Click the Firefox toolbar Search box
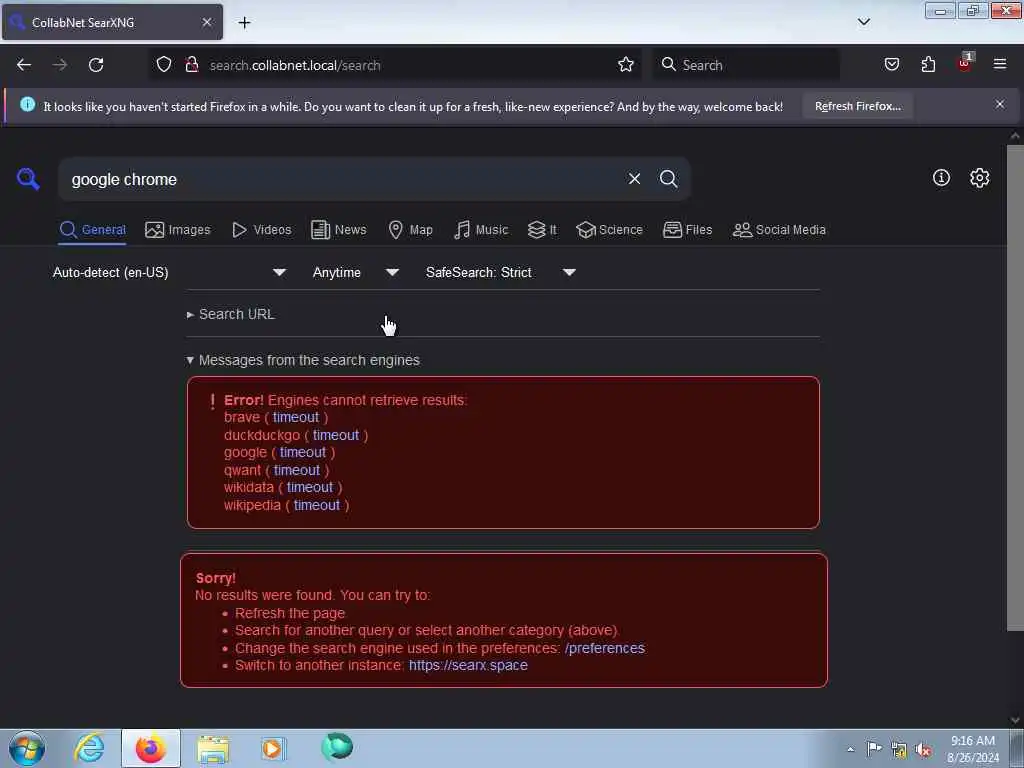Screen dimensions: 1024x768 (746, 65)
